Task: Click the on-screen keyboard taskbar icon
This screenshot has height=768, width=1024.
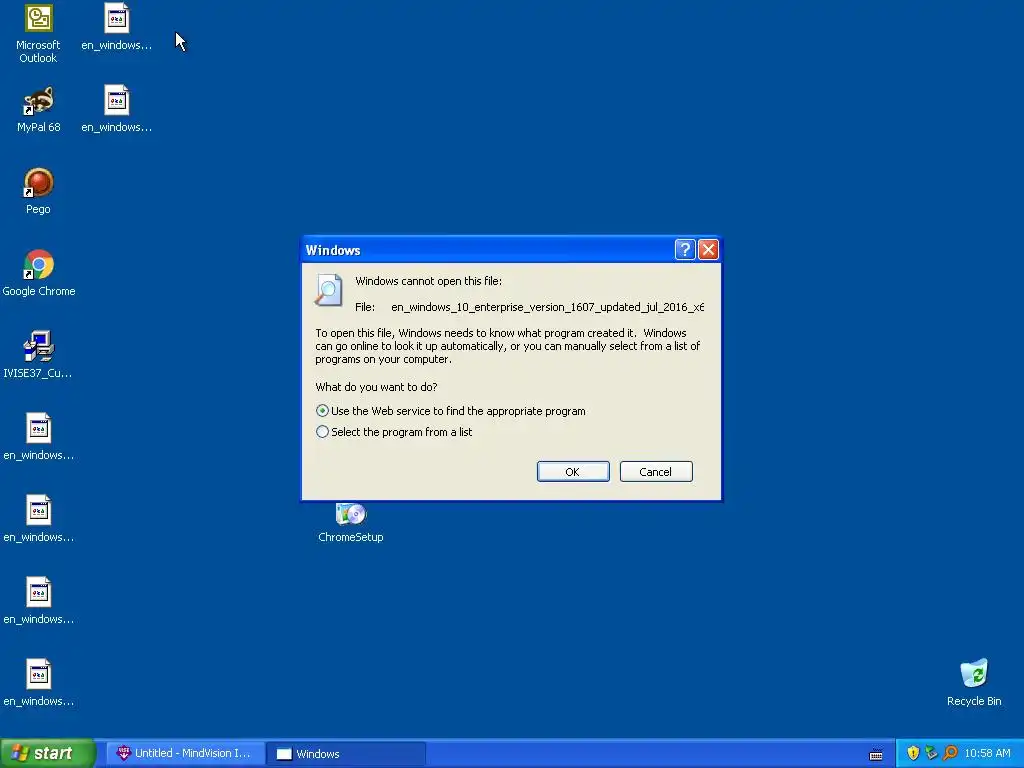Action: coord(876,755)
